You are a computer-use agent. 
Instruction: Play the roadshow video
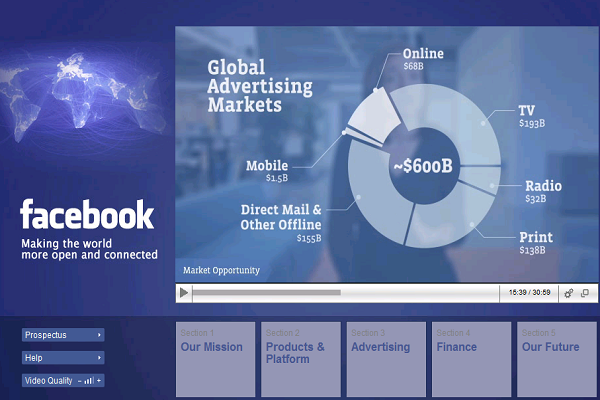point(184,293)
